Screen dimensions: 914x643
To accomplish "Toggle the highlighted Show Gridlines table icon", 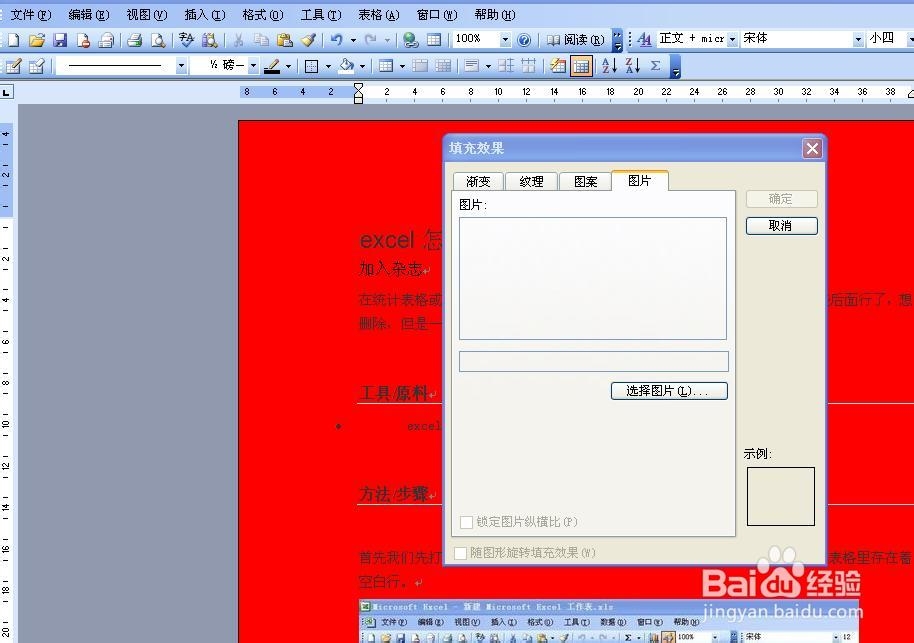I will 581,66.
